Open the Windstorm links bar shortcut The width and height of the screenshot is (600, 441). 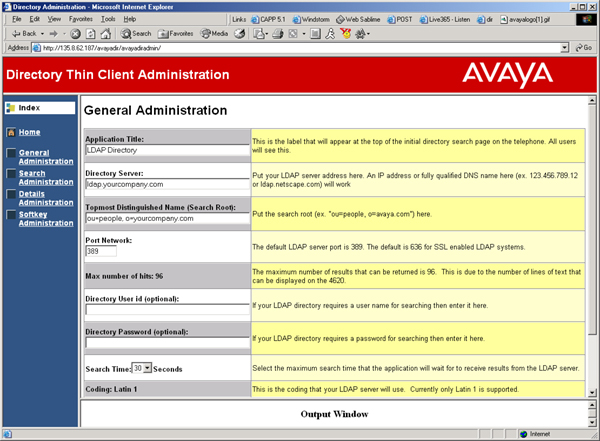[x=311, y=20]
